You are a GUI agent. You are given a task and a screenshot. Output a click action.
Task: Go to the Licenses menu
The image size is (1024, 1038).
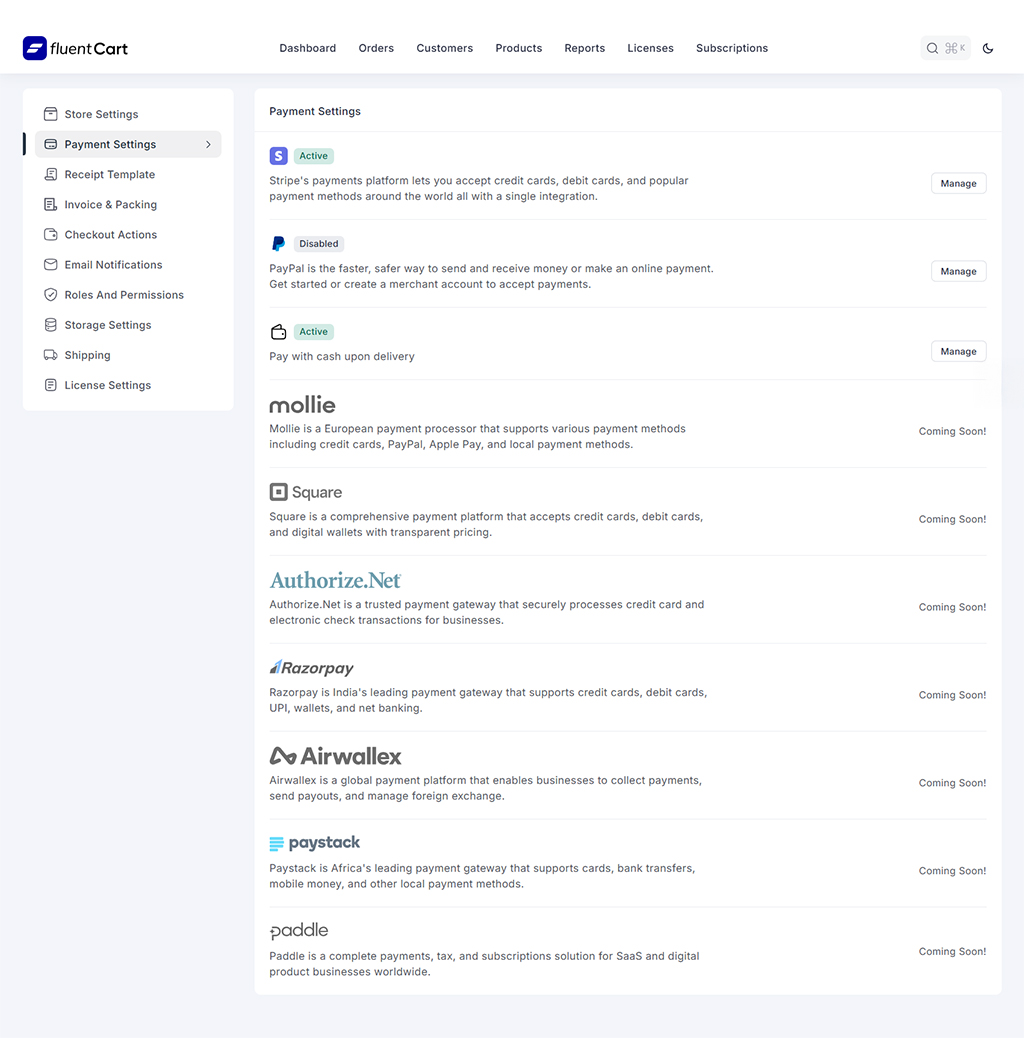651,48
